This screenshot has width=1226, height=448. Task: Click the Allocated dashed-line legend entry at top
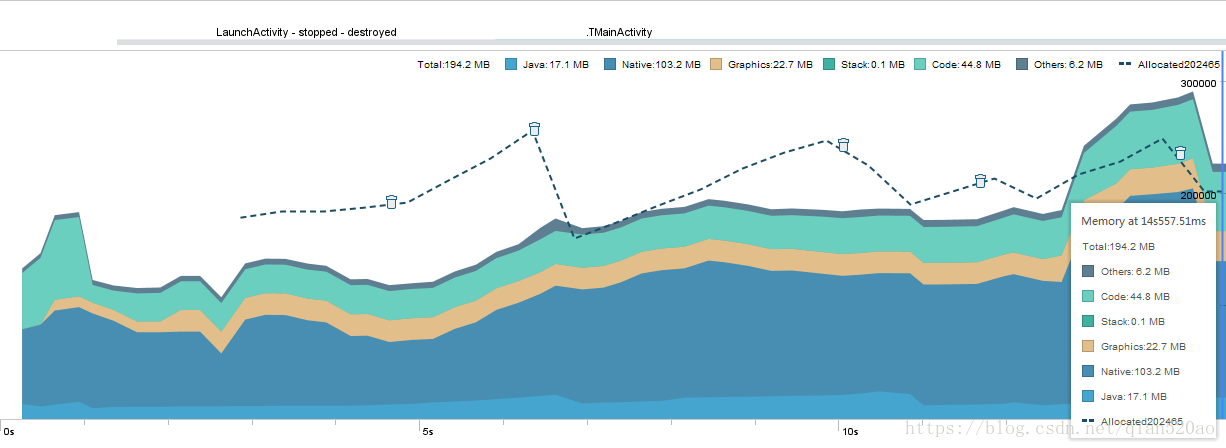coord(1169,64)
